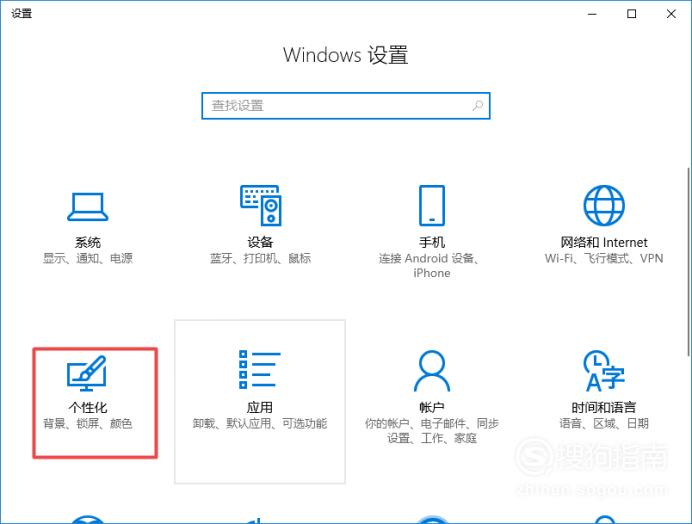Select the 设备 category label
Viewport: 692px width, 524px height.
coord(260,242)
